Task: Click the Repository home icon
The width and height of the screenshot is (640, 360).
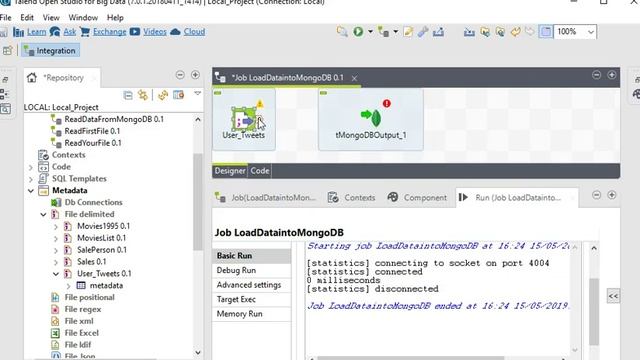Action: [x=32, y=78]
